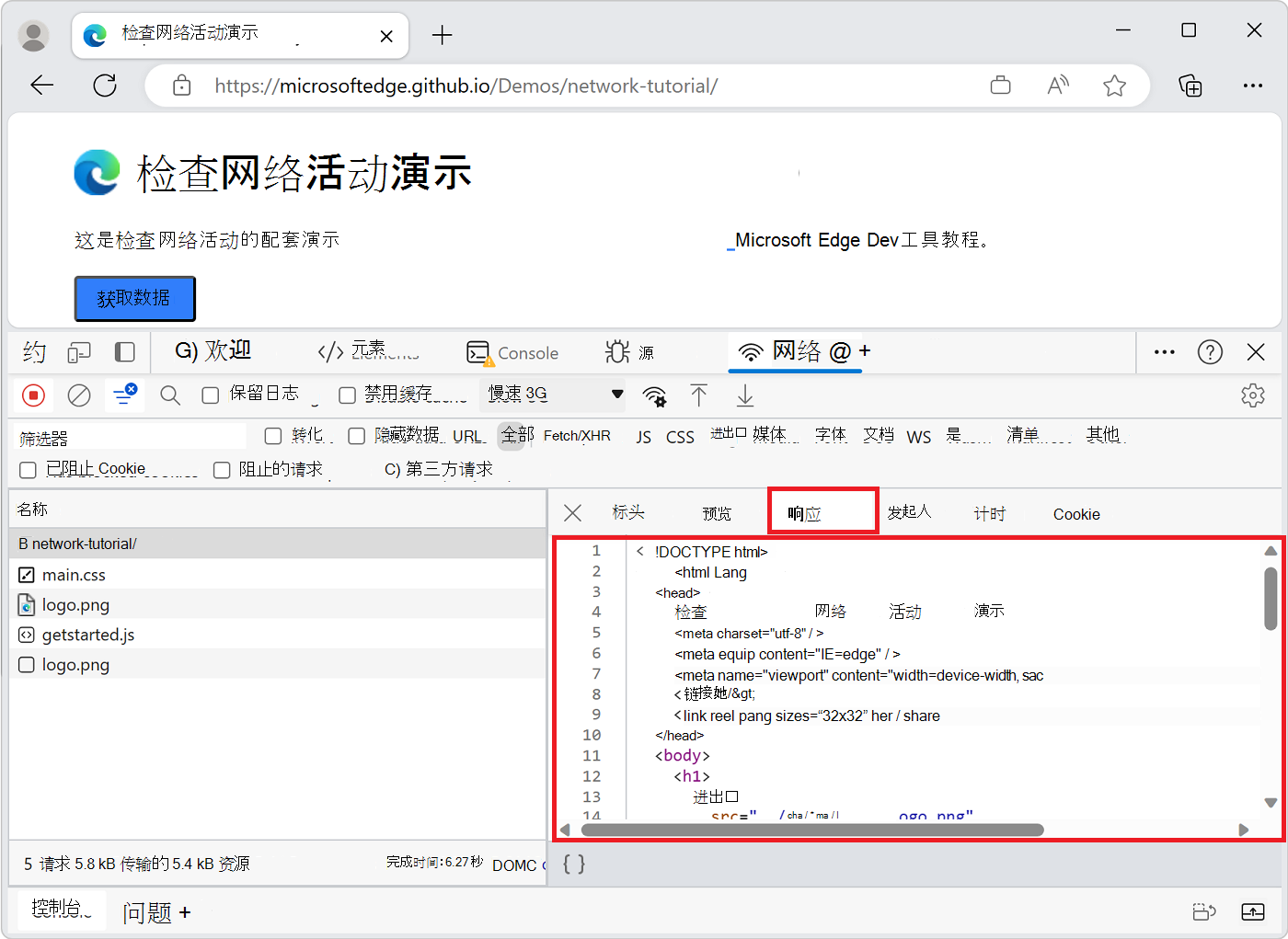
Task: Enable the Disable cache checkbox
Action: pyautogui.click(x=347, y=395)
